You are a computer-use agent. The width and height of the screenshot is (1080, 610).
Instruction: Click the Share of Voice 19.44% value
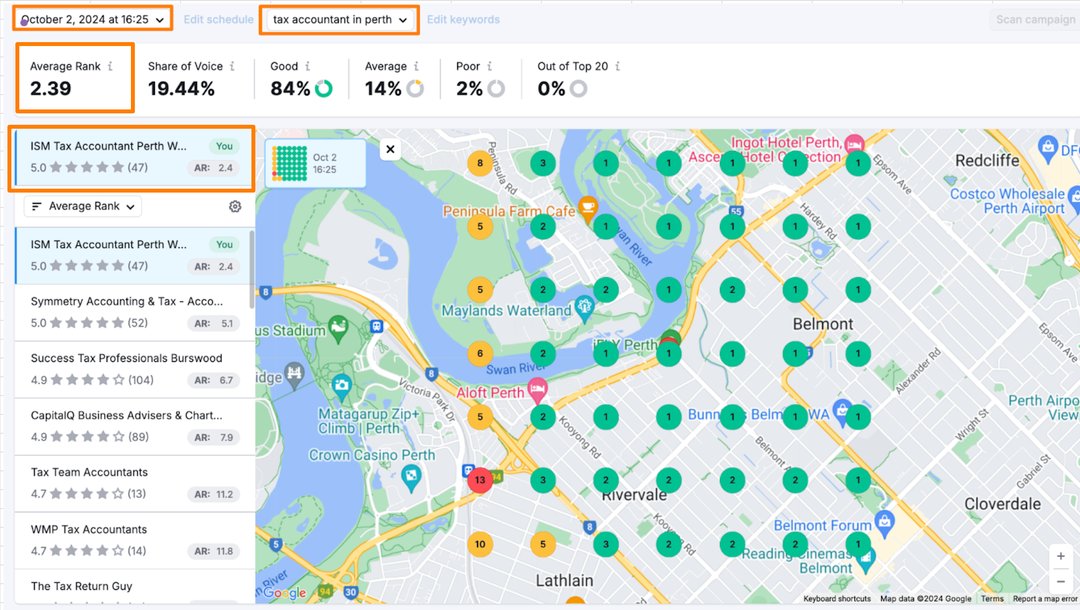[x=181, y=89]
